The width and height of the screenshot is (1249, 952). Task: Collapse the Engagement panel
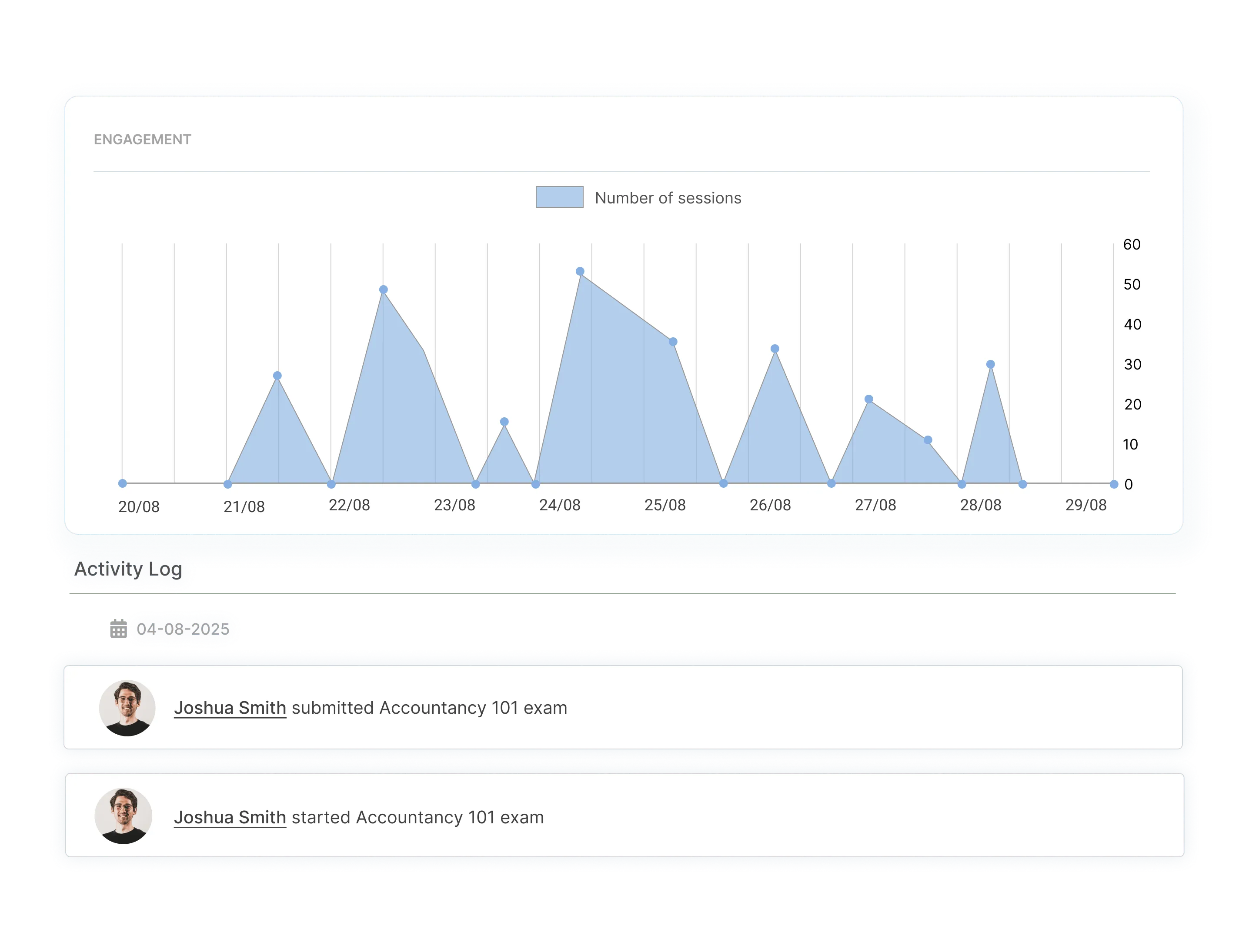pyautogui.click(x=142, y=139)
